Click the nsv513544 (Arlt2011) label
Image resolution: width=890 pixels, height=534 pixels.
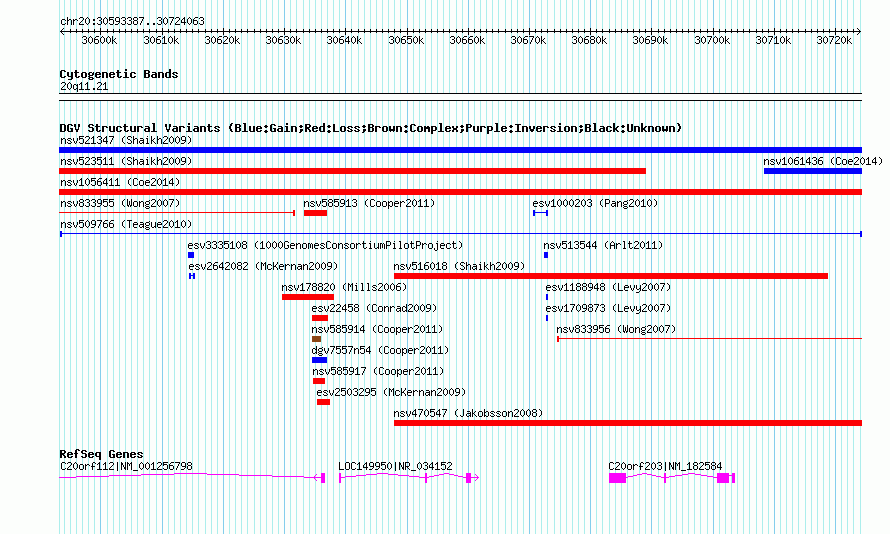603,245
